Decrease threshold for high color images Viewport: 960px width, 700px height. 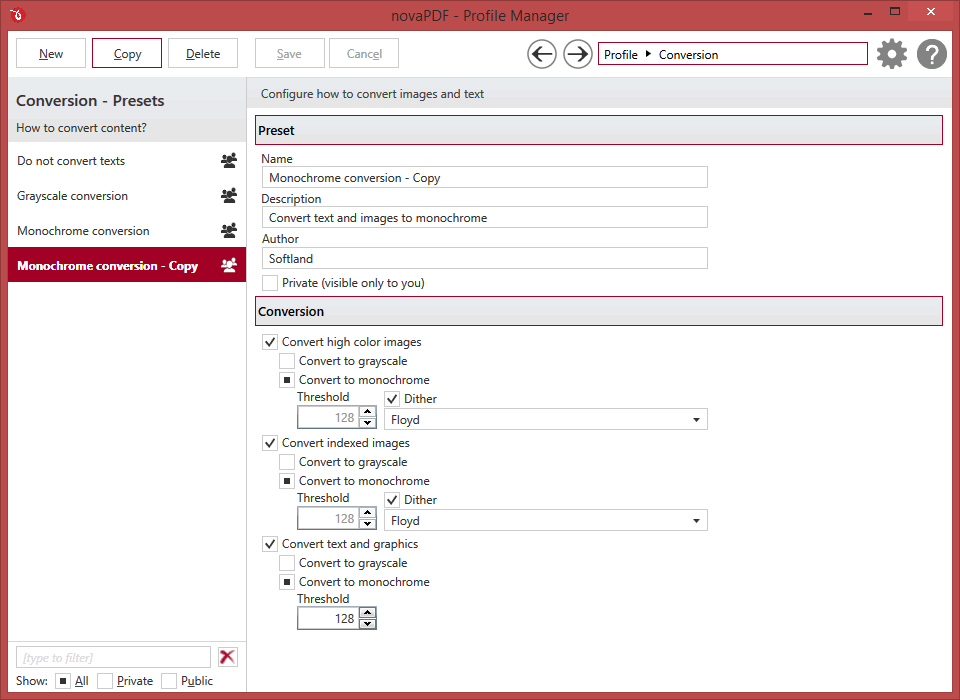click(367, 423)
